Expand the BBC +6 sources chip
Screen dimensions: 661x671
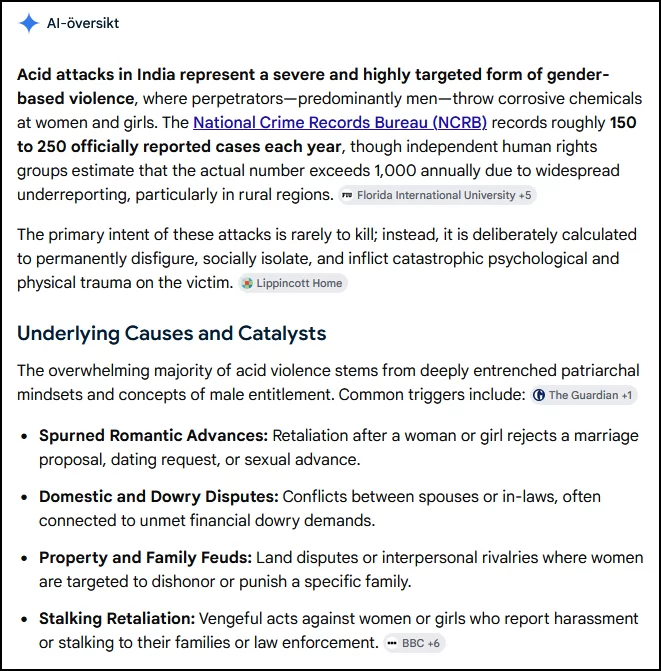414,643
